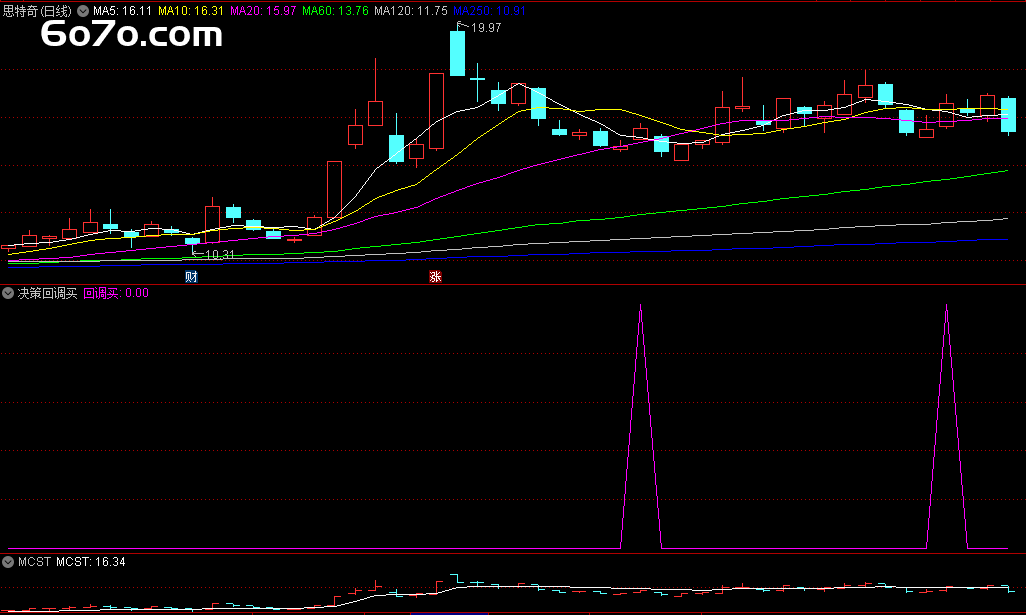Click the MCST: 16.34 indicator value

(91, 562)
